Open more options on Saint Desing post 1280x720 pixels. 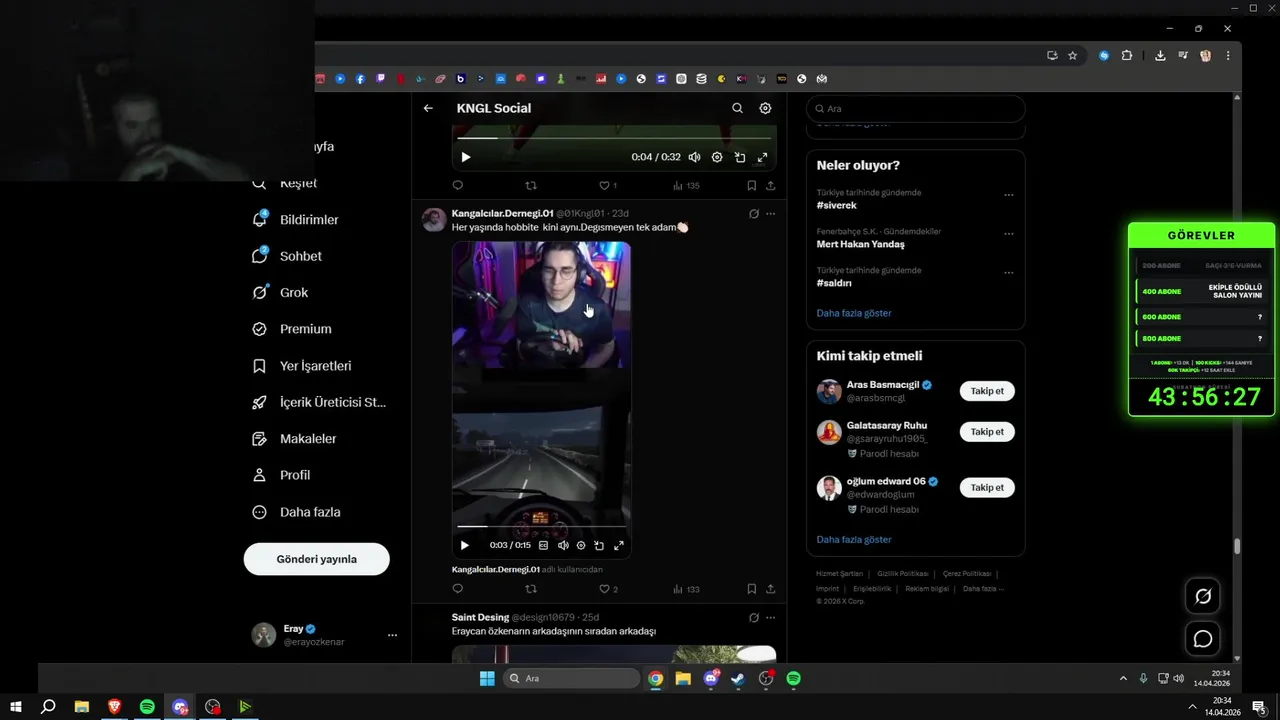click(770, 617)
